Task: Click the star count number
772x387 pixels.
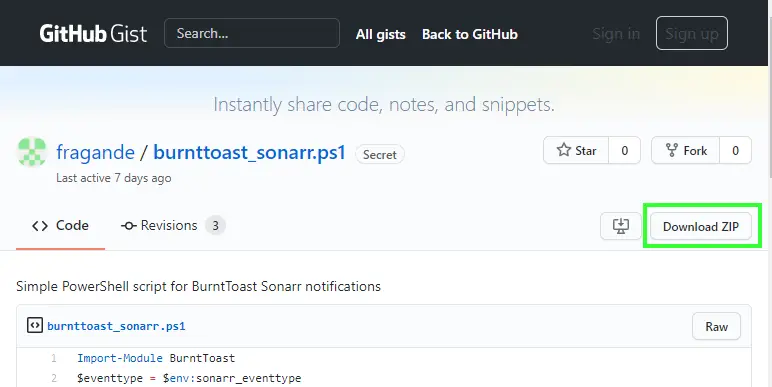Action: [624, 150]
